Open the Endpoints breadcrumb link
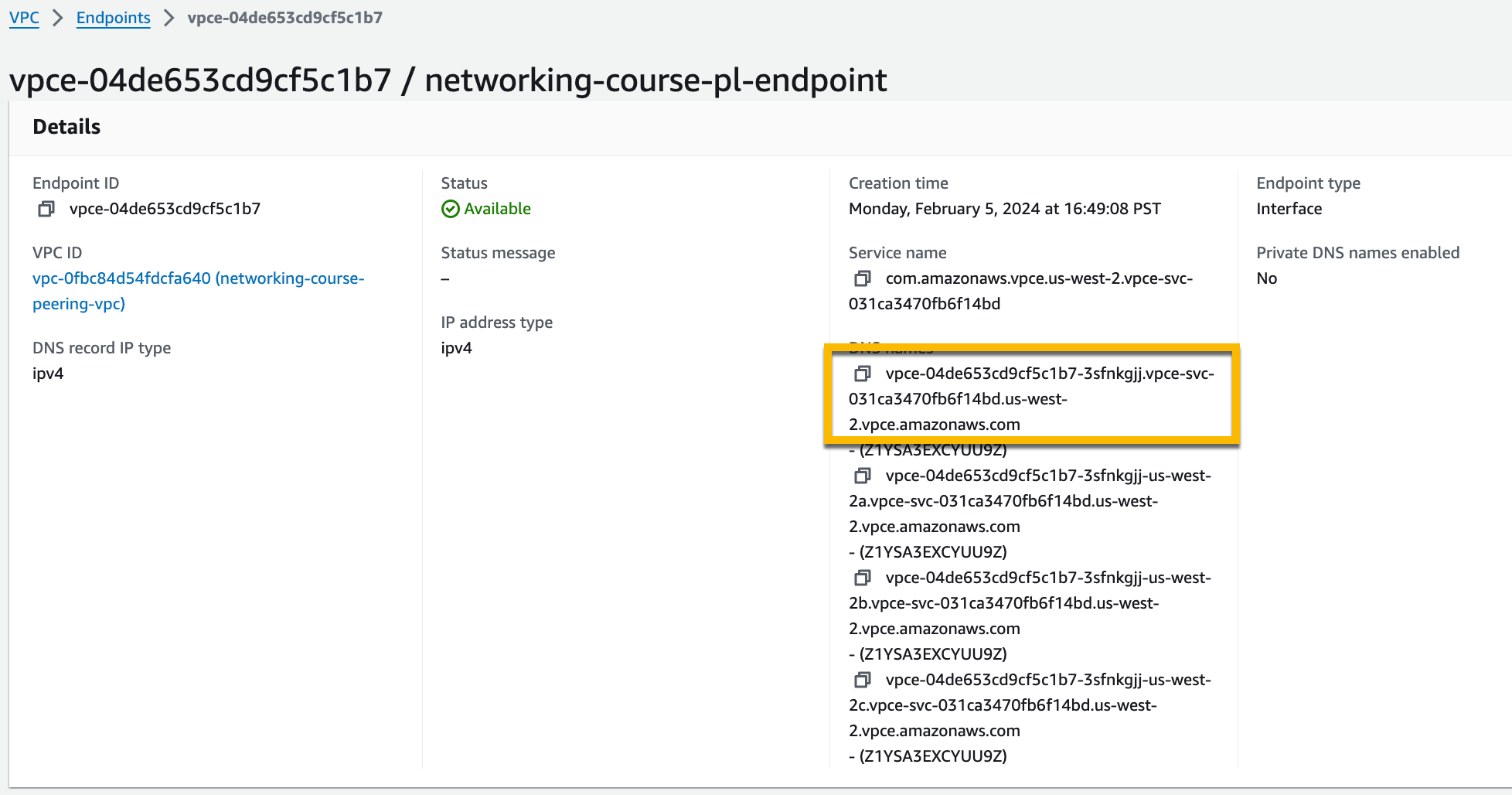 click(113, 18)
